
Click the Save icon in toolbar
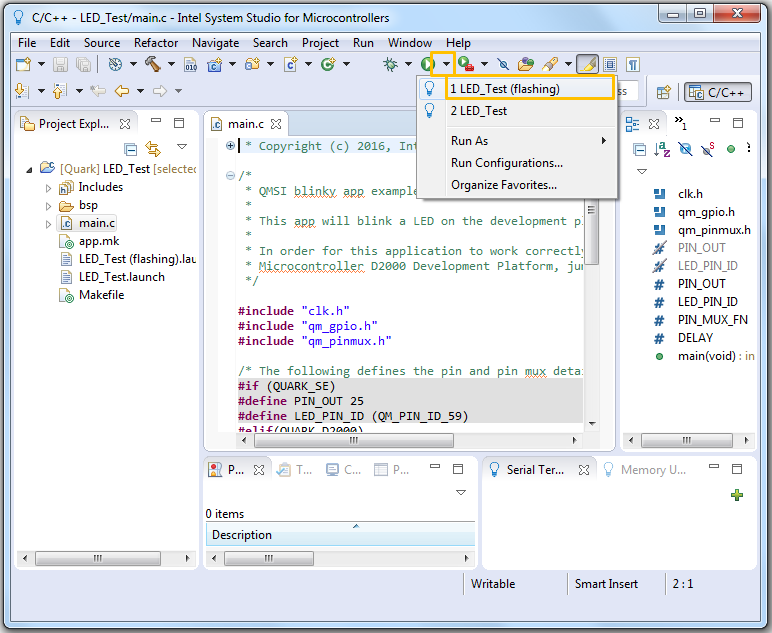[60, 64]
